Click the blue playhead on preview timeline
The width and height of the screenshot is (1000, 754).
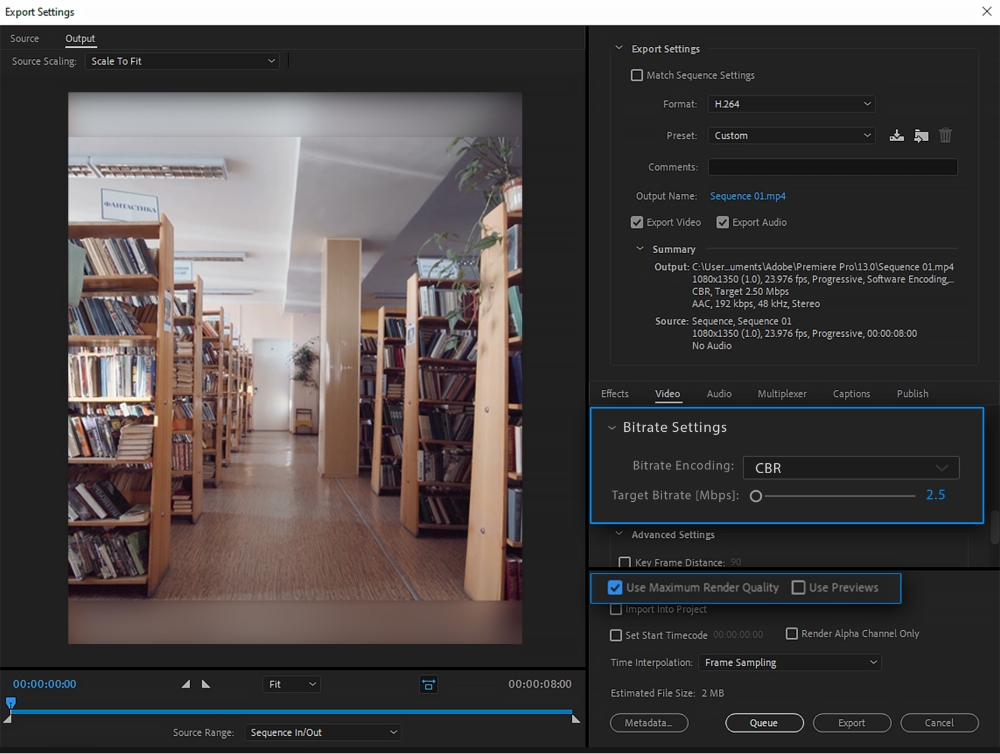click(10, 704)
